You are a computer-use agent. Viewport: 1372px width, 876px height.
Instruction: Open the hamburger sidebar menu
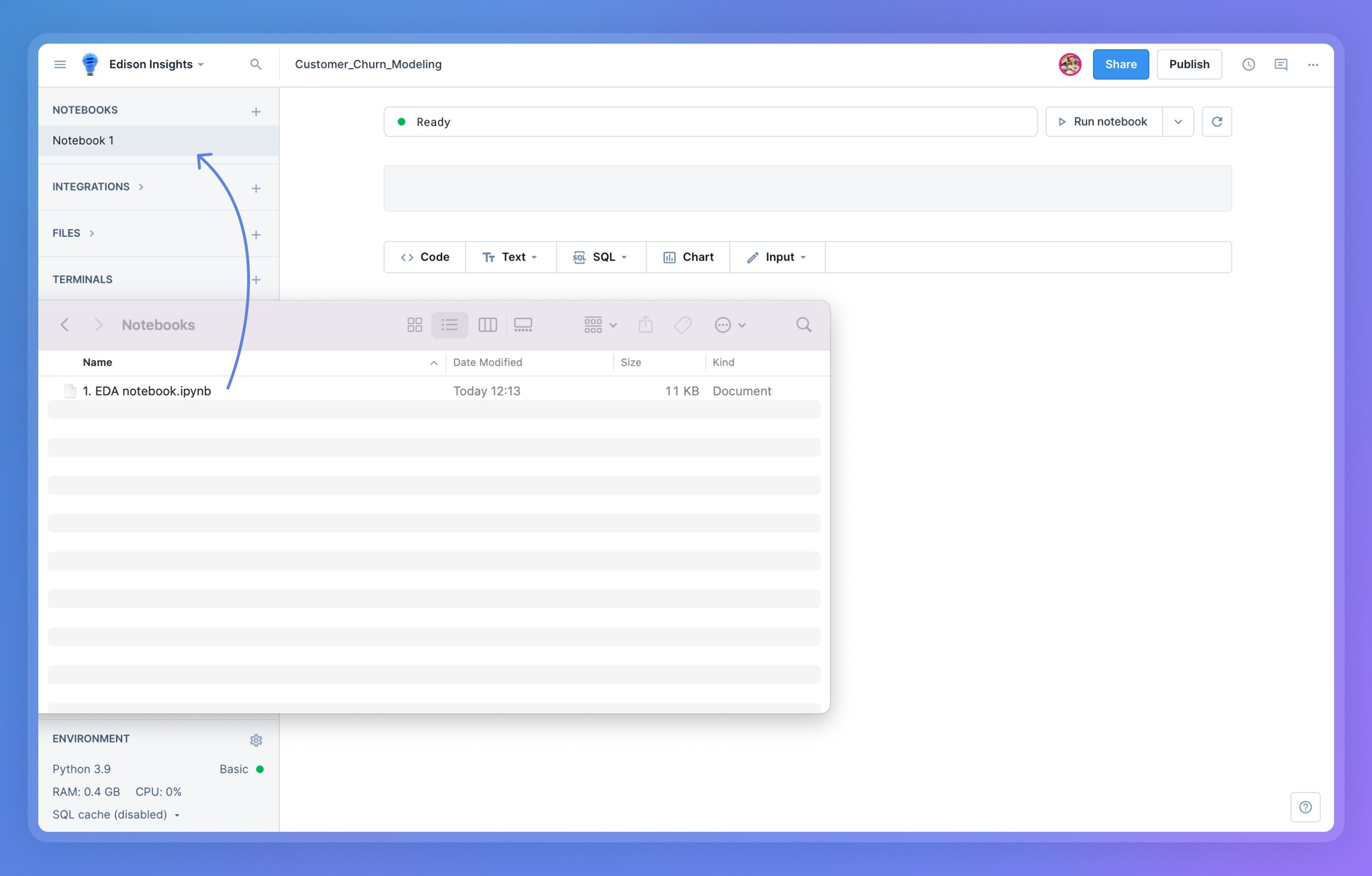[x=60, y=64]
